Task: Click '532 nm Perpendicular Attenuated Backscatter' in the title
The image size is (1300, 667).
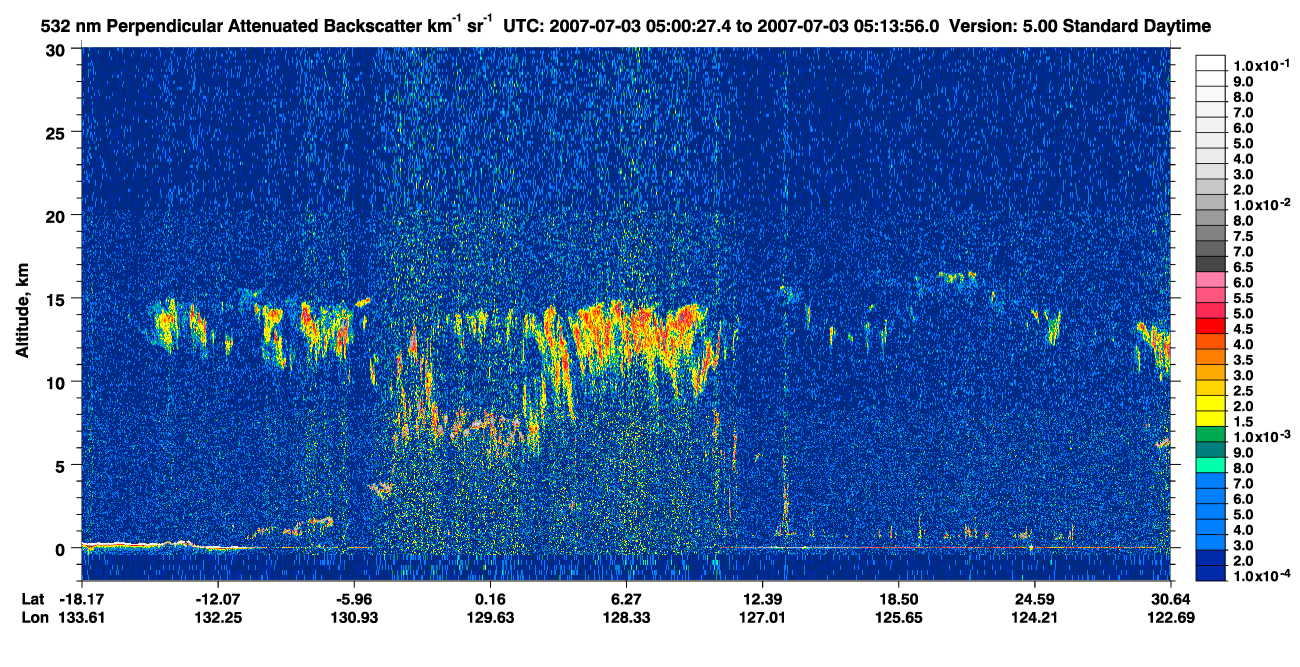Action: point(230,25)
